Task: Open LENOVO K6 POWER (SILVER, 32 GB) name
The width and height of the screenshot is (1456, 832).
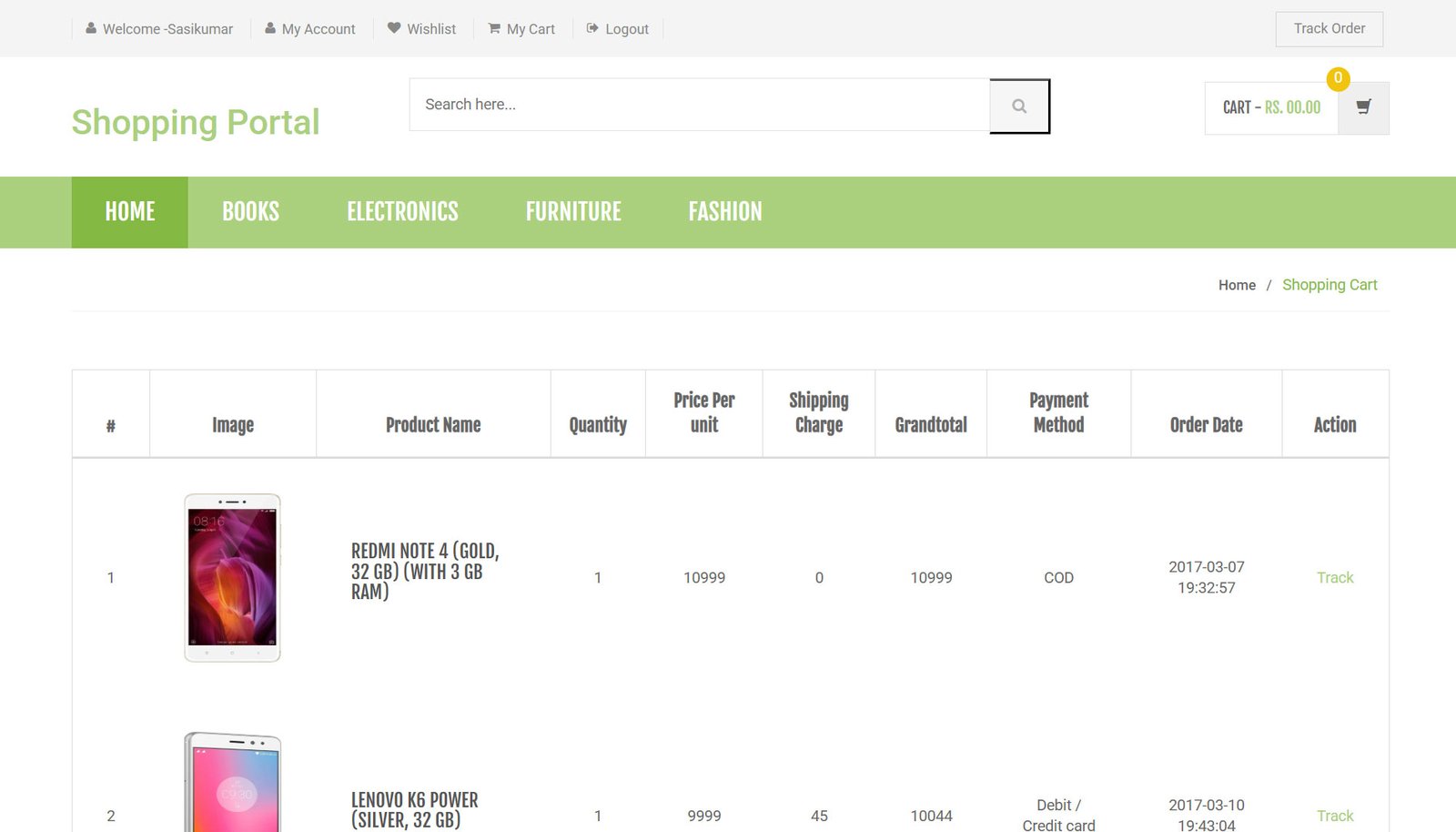Action: click(x=415, y=810)
